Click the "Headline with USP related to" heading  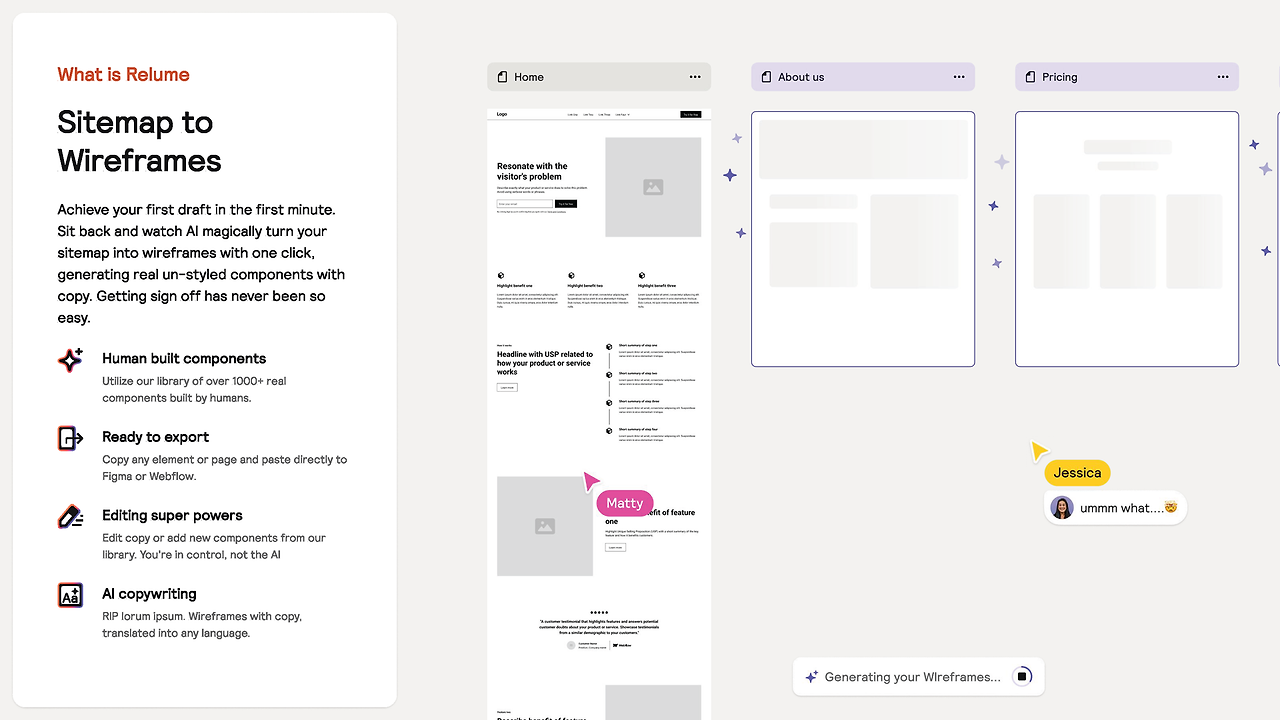tap(545, 363)
